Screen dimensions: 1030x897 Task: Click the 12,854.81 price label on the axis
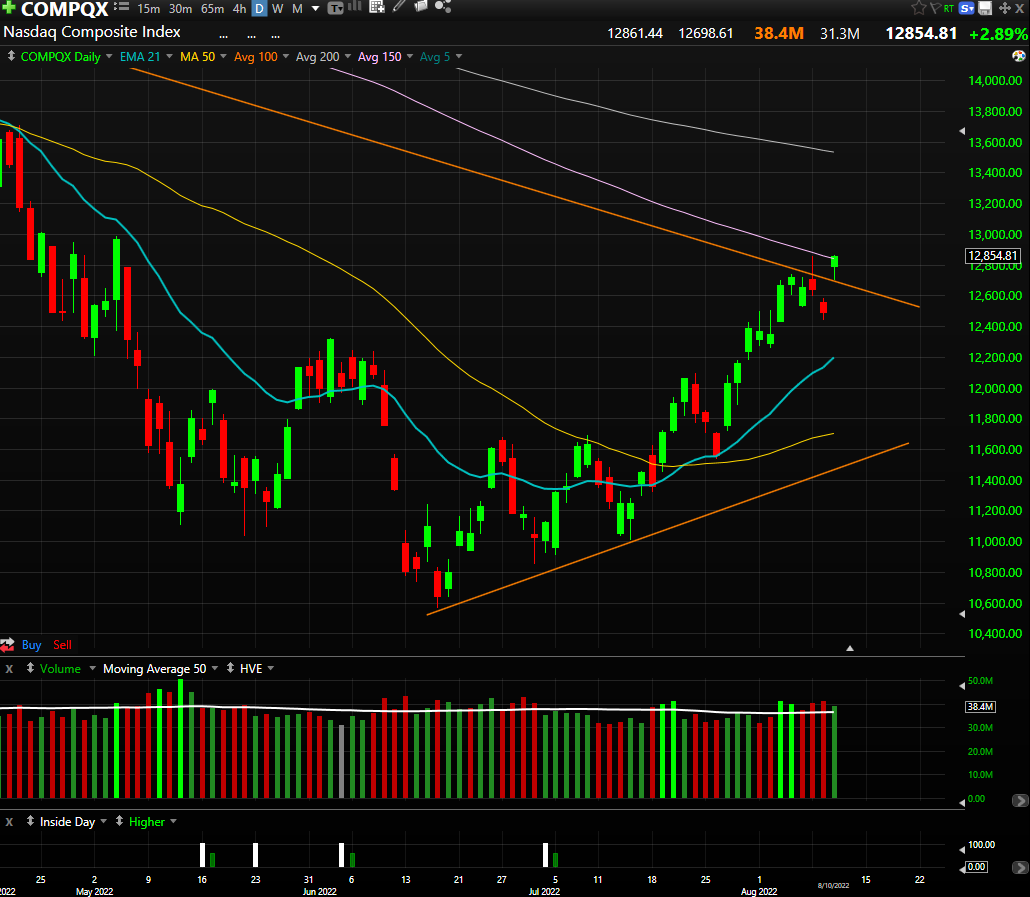pyautogui.click(x=993, y=255)
